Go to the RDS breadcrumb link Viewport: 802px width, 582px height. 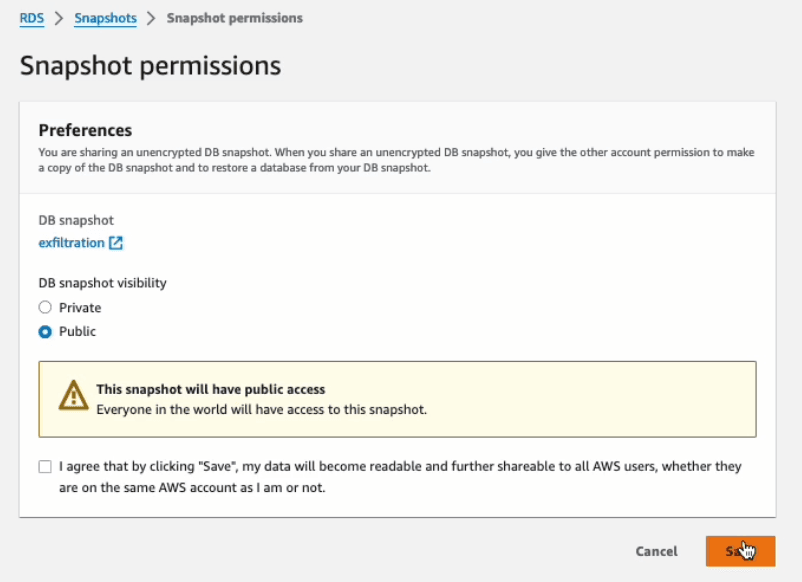[x=32, y=18]
